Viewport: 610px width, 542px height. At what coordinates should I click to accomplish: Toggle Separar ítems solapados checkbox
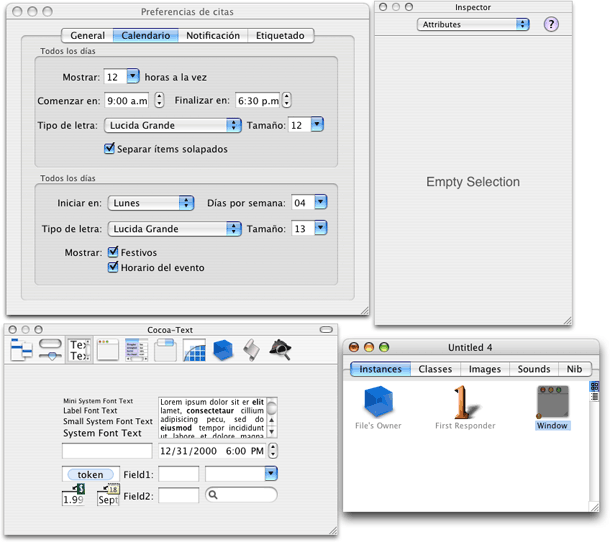click(x=109, y=148)
